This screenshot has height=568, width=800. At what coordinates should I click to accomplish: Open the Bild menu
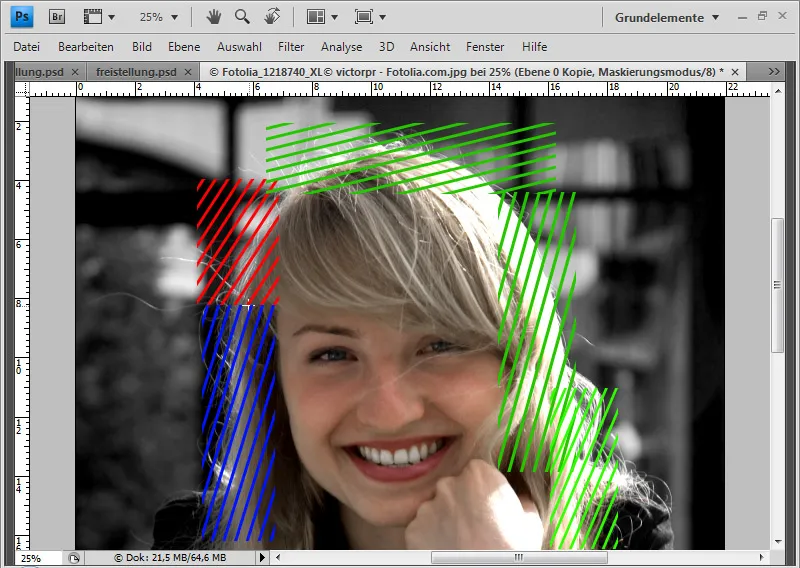coord(141,47)
